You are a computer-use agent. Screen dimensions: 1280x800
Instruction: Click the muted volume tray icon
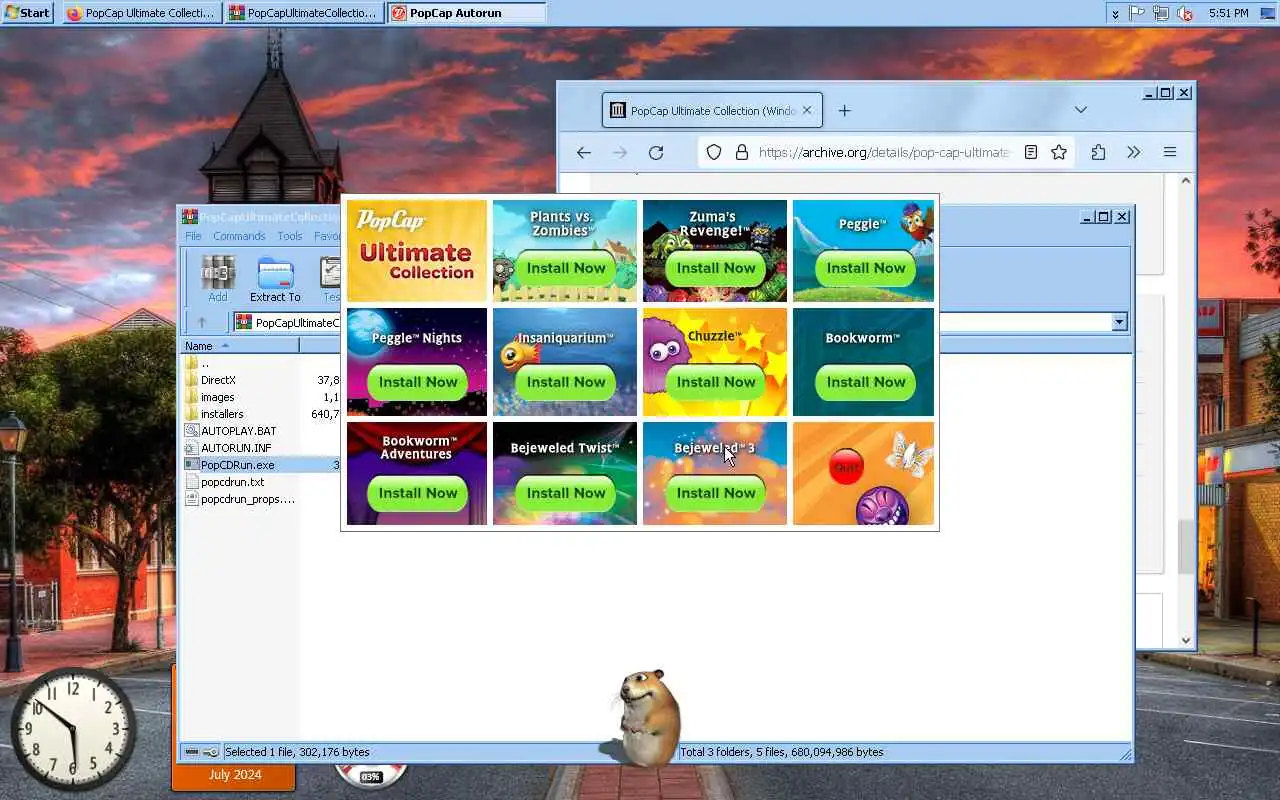[x=1184, y=13]
